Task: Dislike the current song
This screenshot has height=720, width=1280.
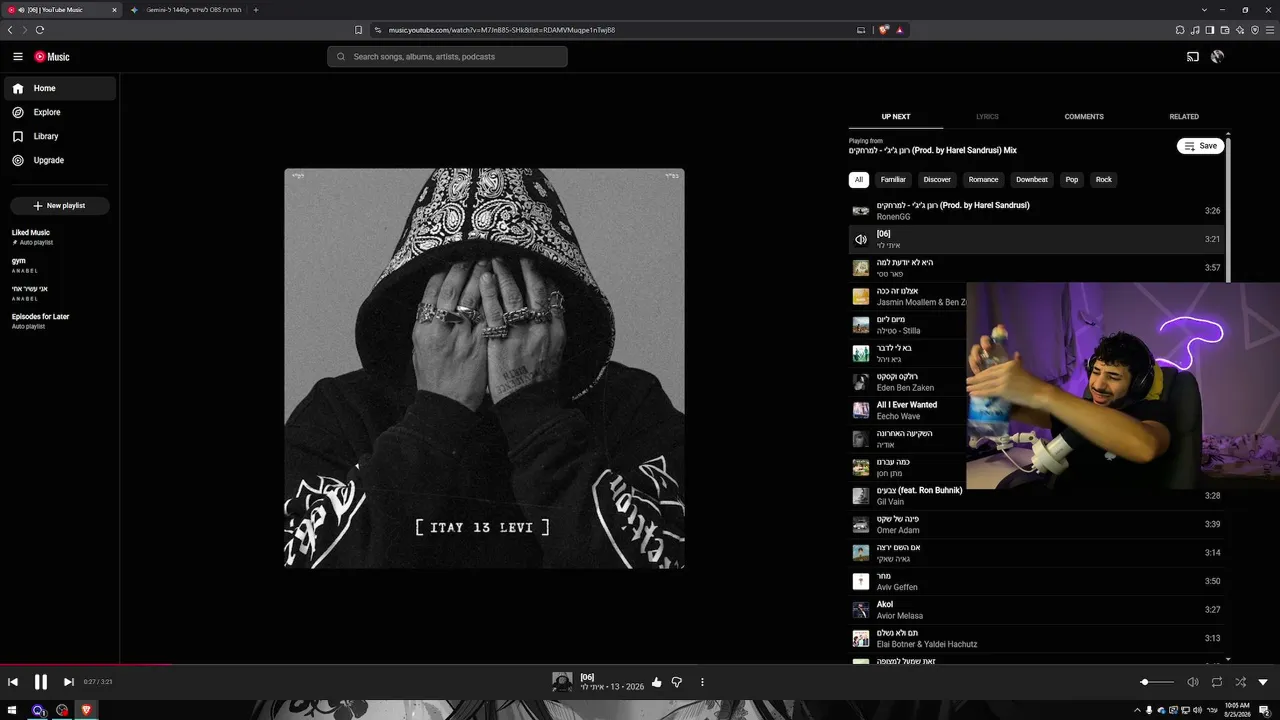Action: 677,682
